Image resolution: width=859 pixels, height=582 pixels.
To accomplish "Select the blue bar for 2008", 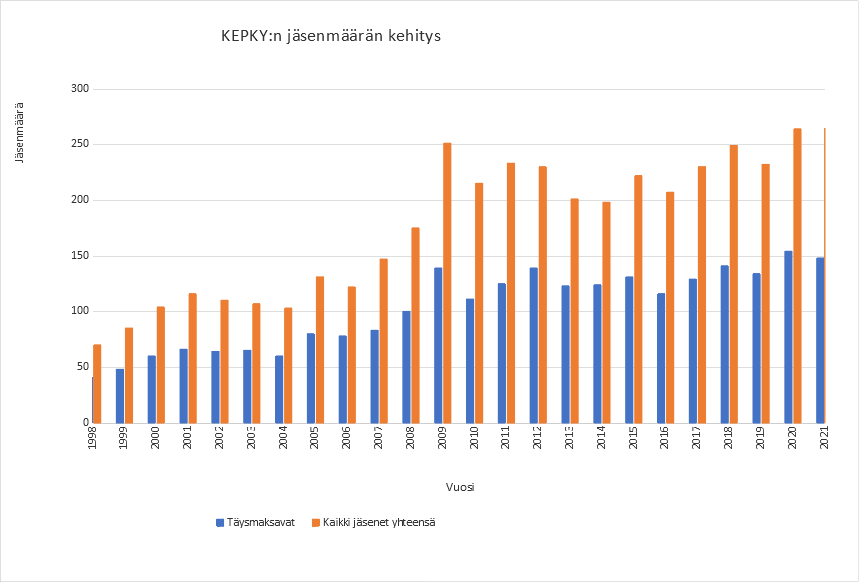I will [x=406, y=367].
